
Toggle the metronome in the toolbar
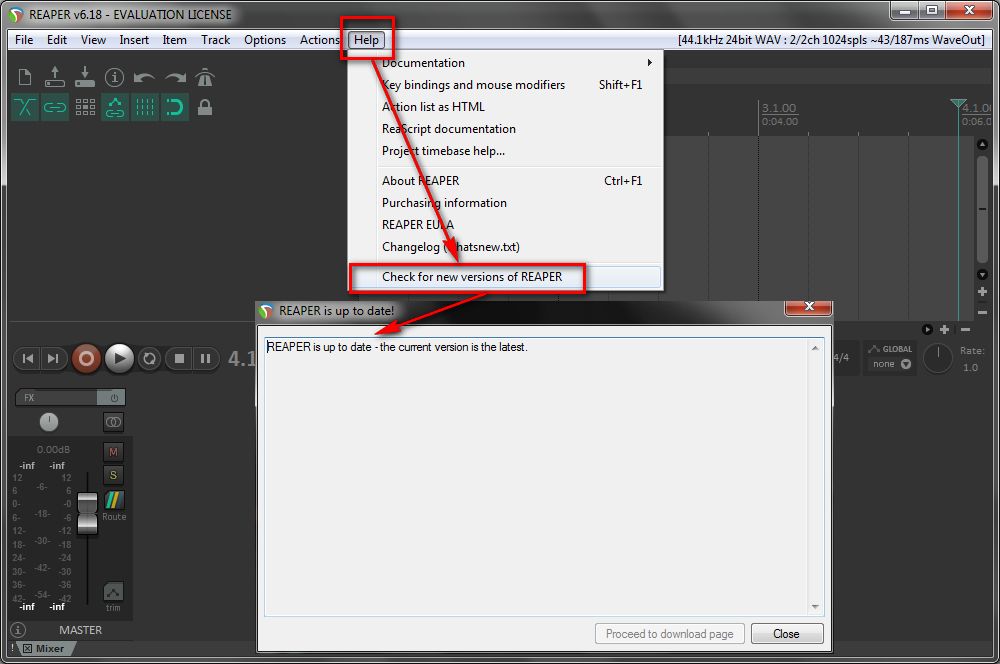point(205,77)
